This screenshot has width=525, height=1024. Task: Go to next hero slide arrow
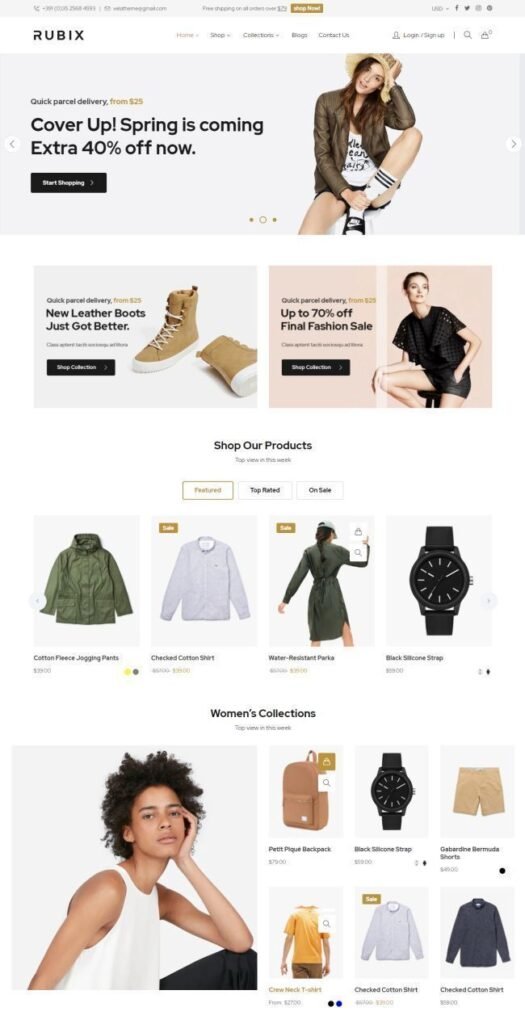[x=513, y=144]
